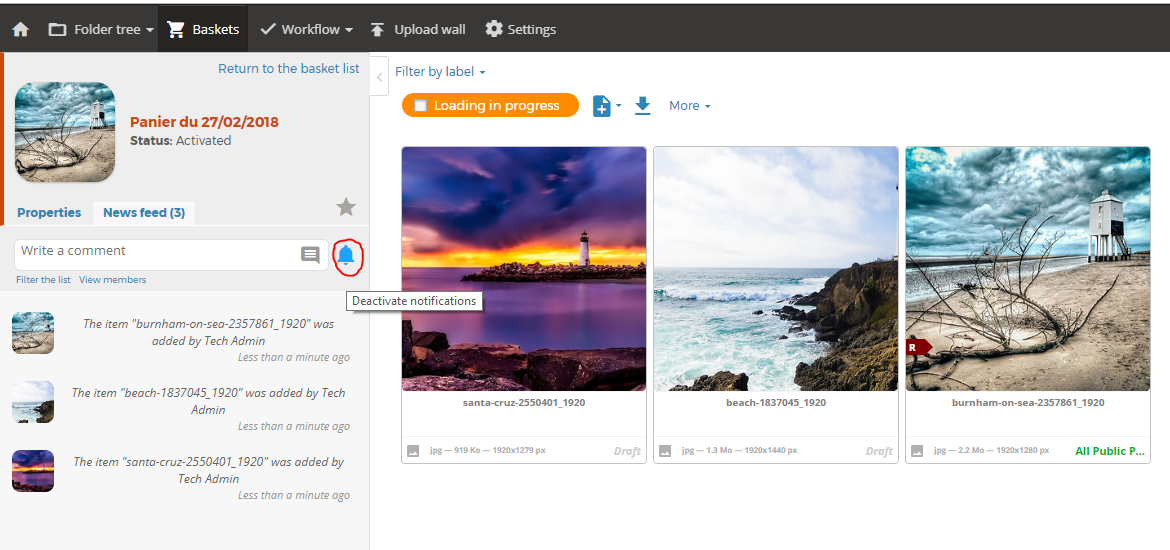1170x550 pixels.
Task: Submit comment with speech bubble icon
Action: coord(310,255)
